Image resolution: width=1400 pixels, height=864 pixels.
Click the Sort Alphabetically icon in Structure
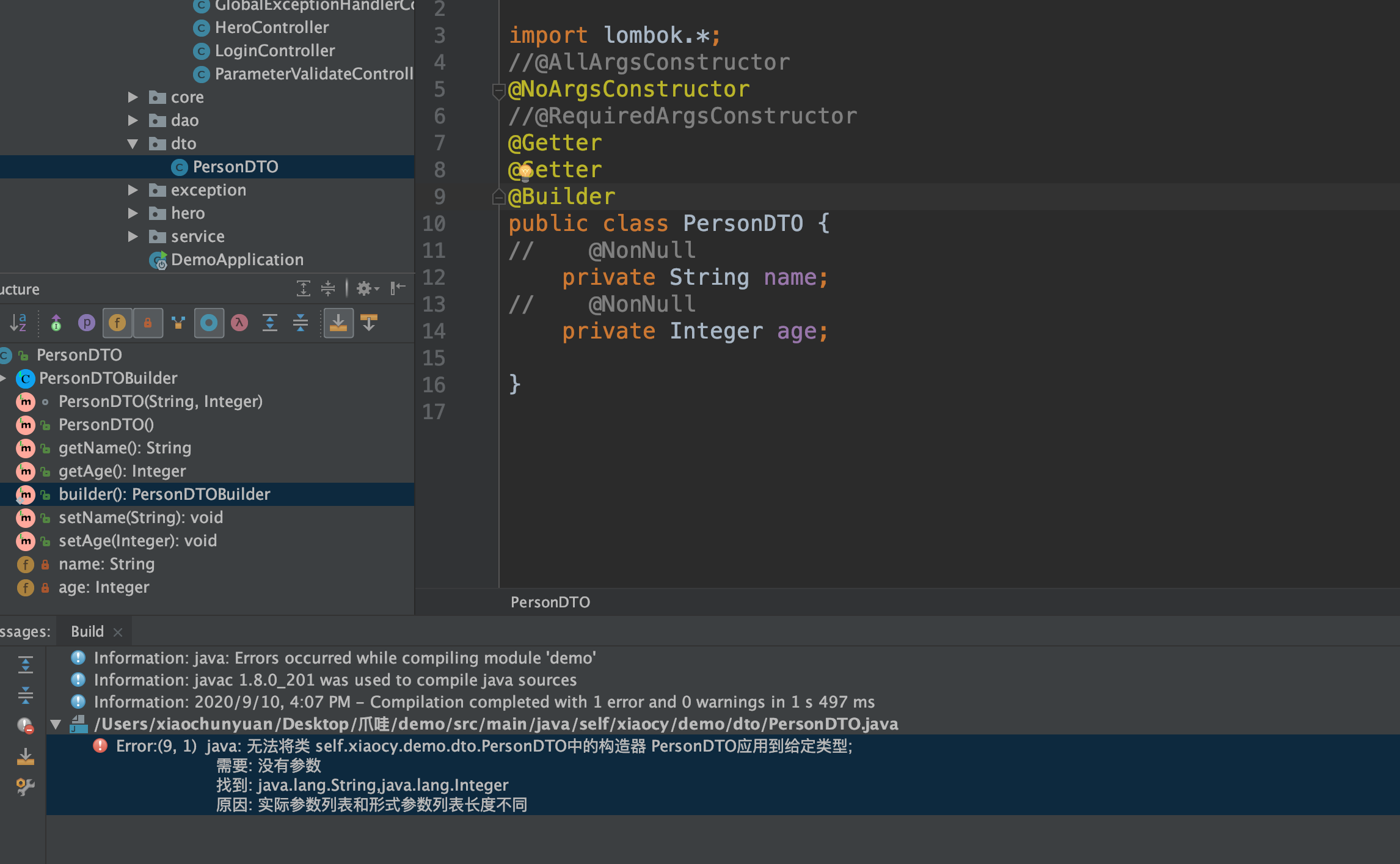[x=18, y=323]
